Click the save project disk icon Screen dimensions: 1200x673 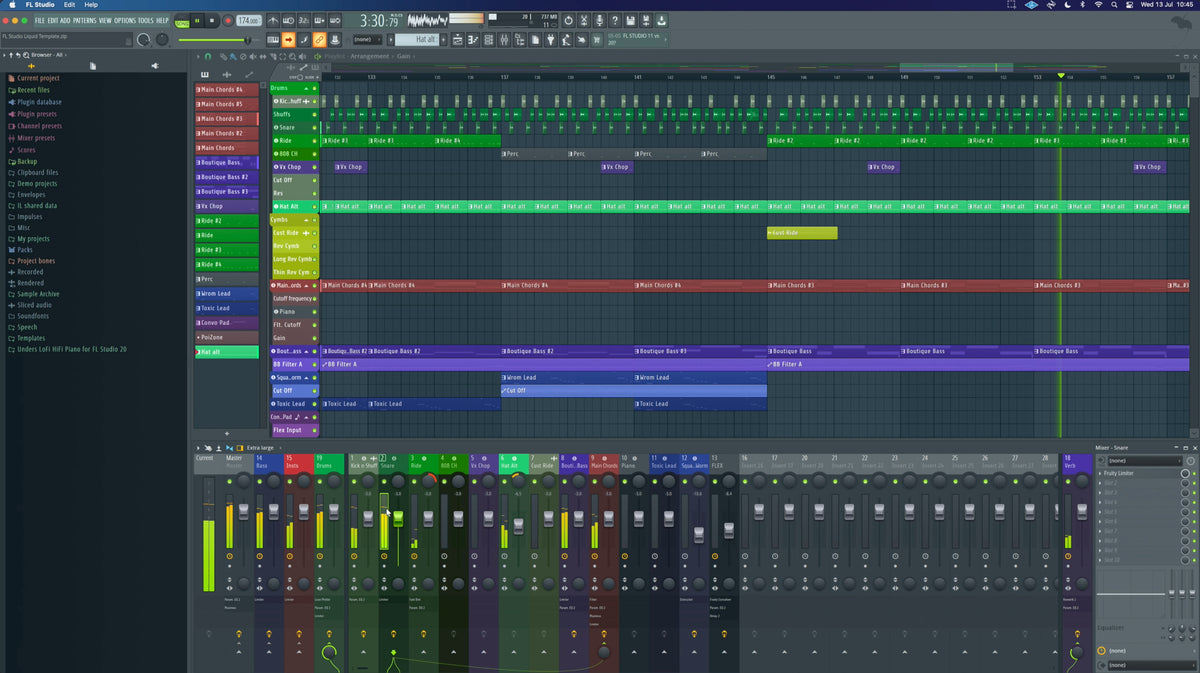click(x=630, y=20)
